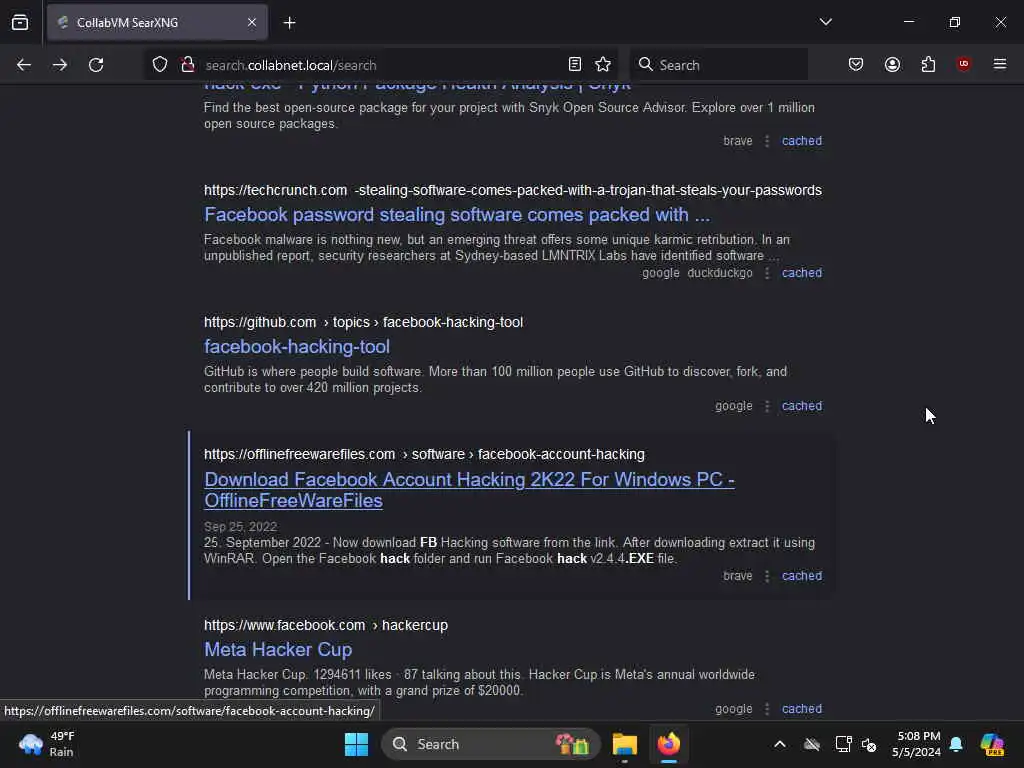Open the insecure connection padlock icon

188,65
